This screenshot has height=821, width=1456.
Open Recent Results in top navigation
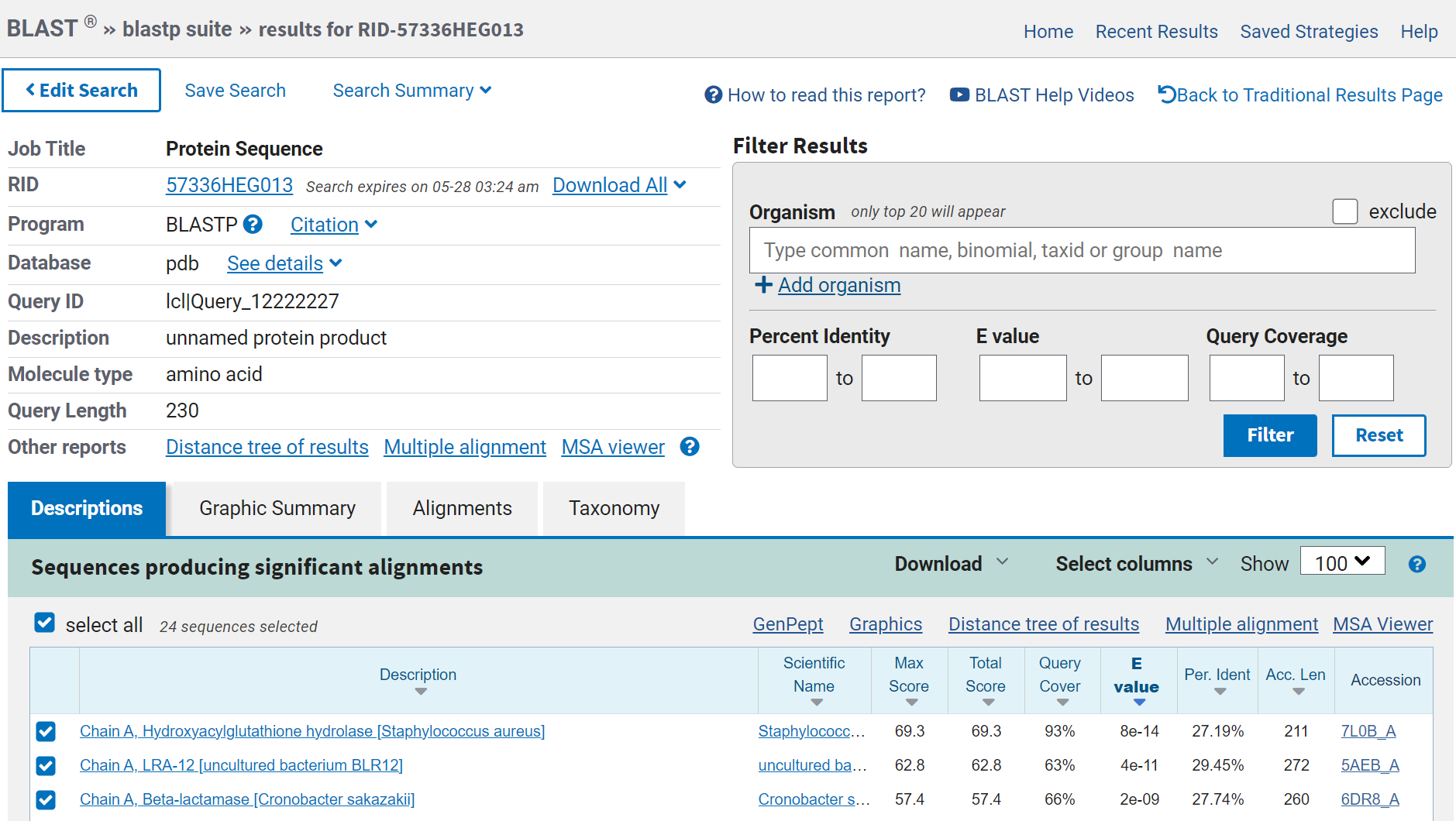coord(1156,32)
